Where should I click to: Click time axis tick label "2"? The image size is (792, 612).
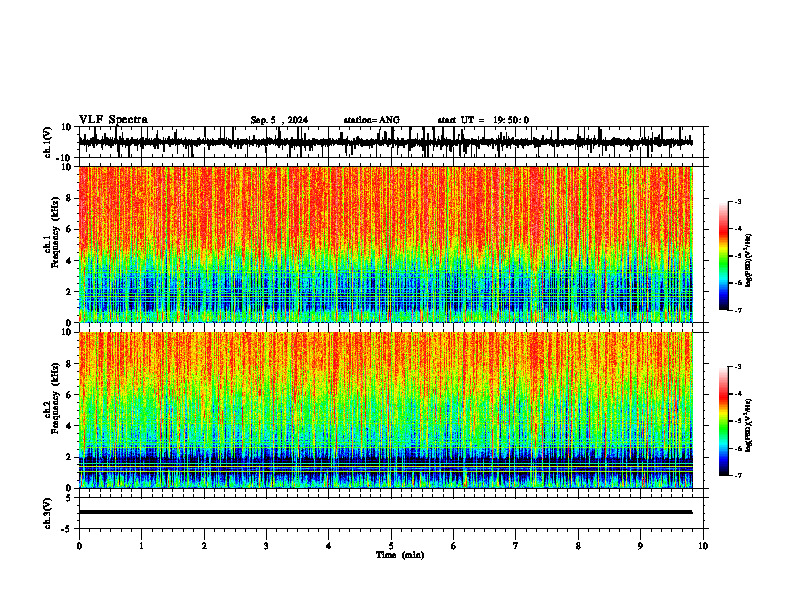(204, 546)
